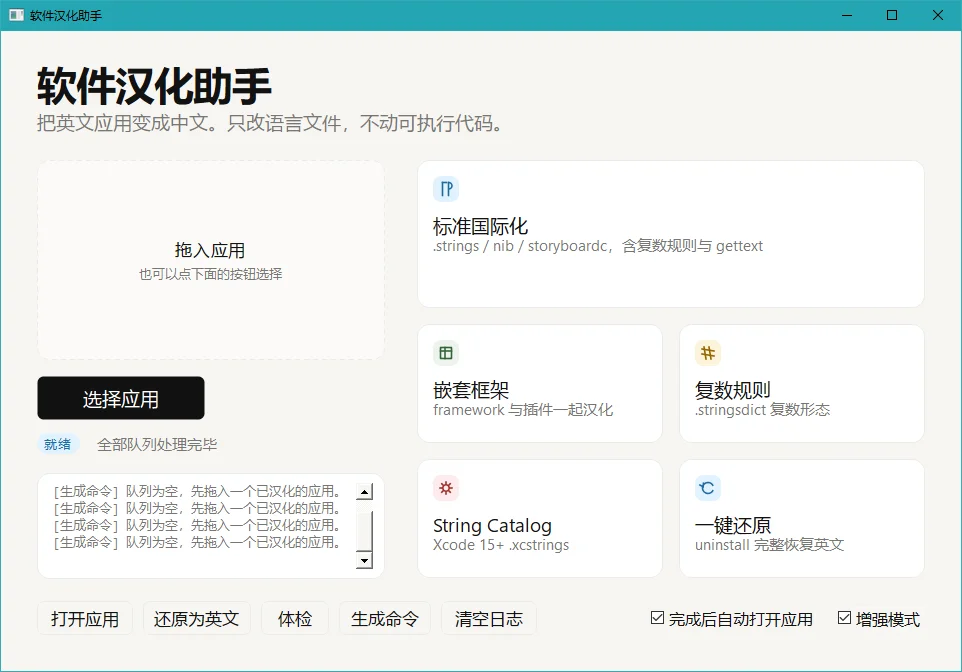
Task: Select the 嵌套框架 card title
Action: click(471, 390)
